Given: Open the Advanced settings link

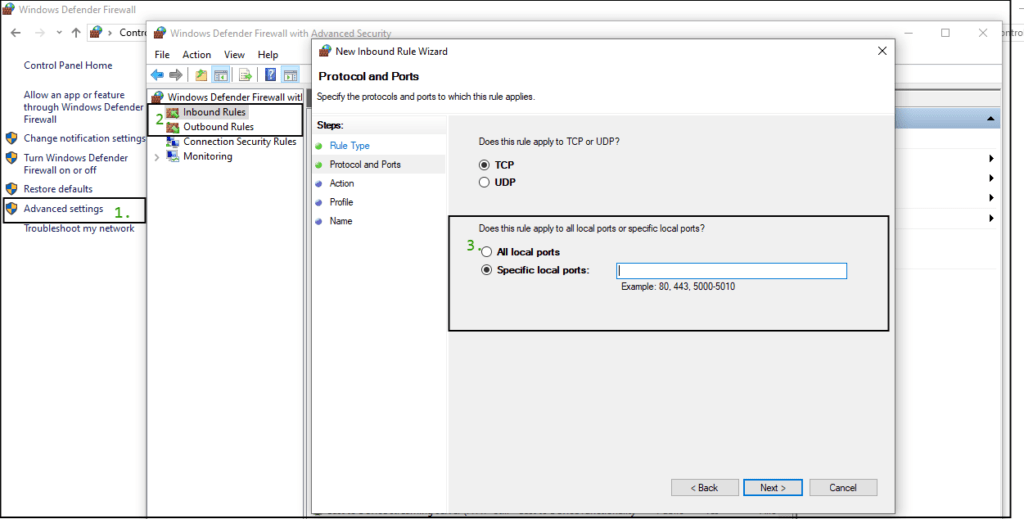Looking at the screenshot, I should [x=63, y=209].
